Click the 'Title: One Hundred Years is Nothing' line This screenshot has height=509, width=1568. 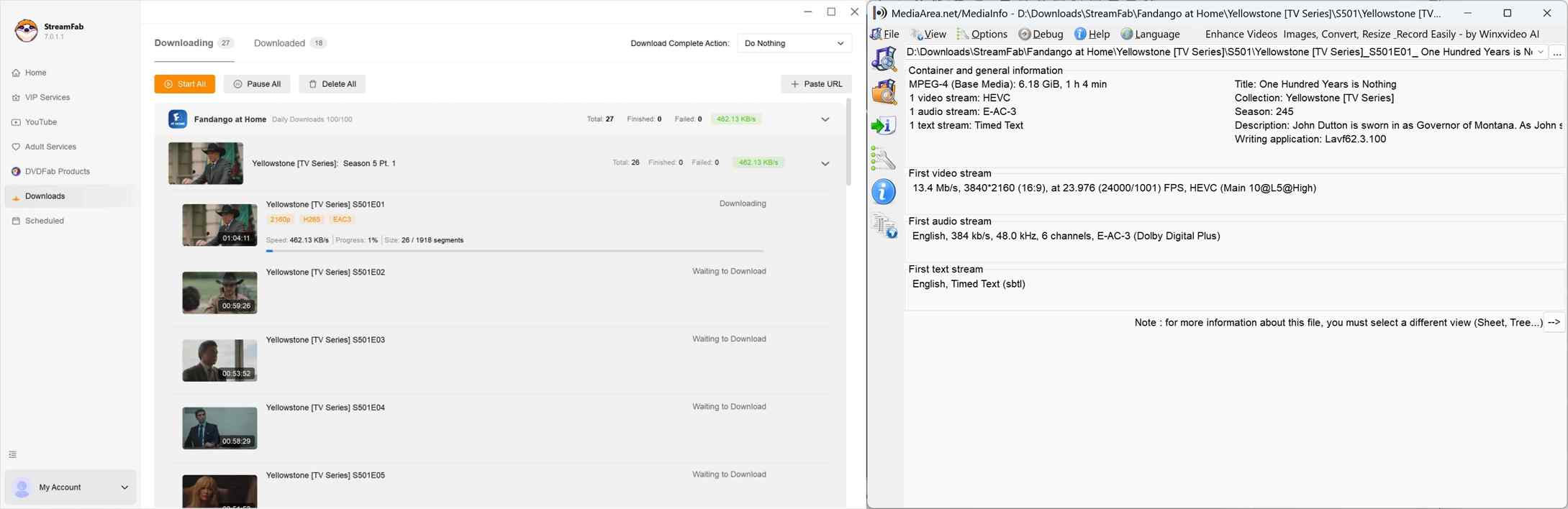[1315, 84]
